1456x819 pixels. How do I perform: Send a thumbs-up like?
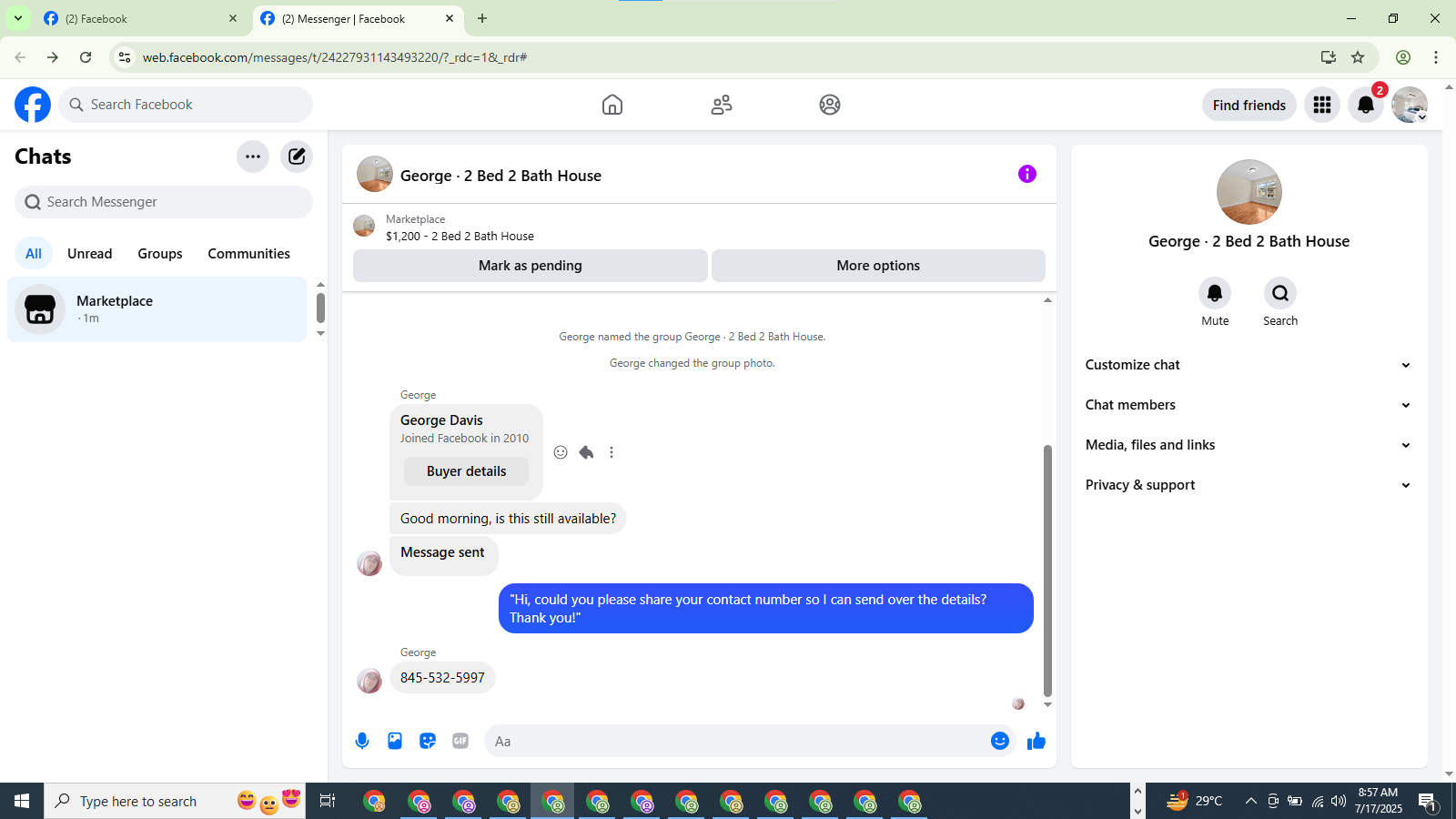[1036, 741]
